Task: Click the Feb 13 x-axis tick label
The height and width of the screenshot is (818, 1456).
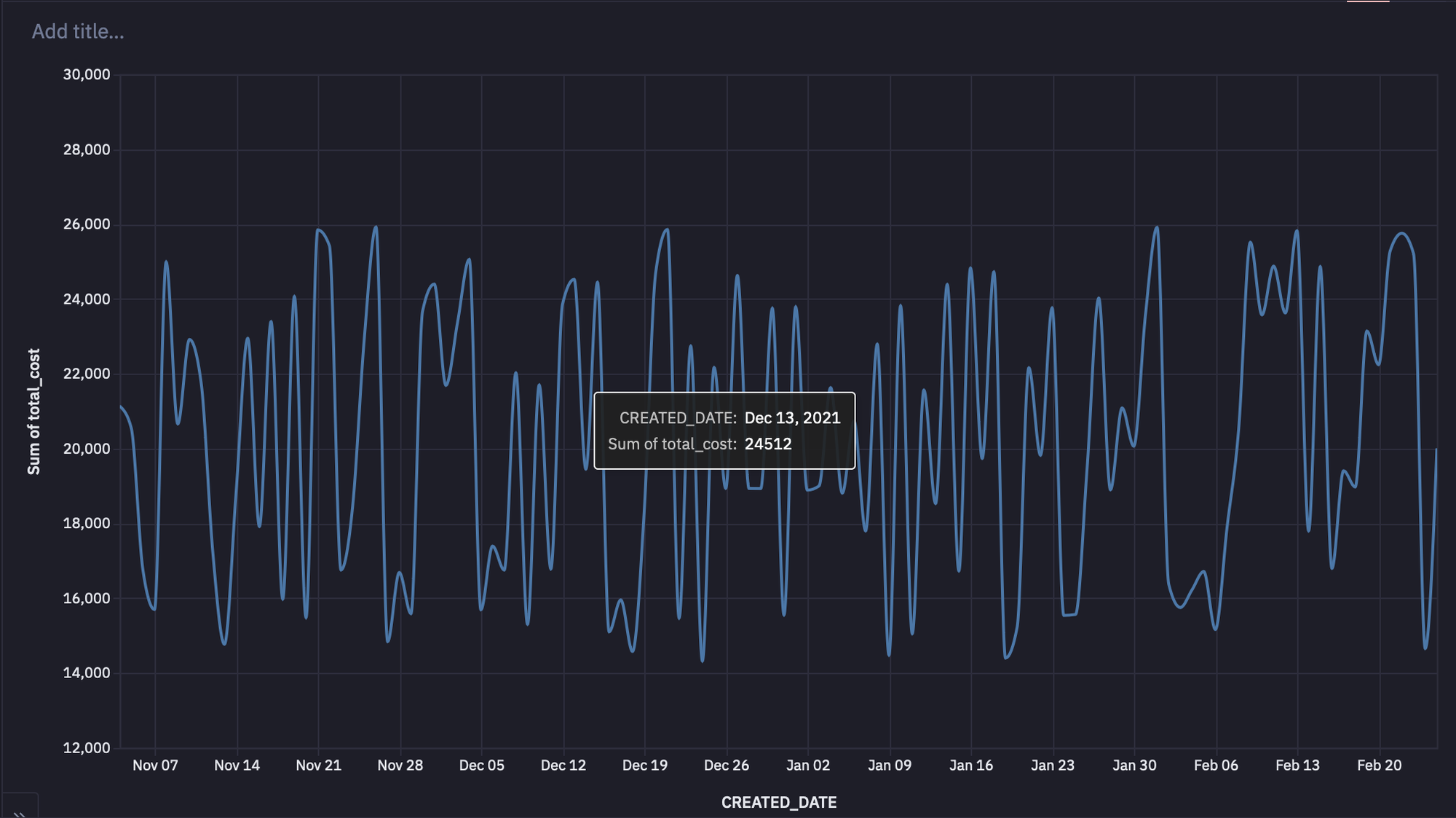Action: tap(1297, 765)
